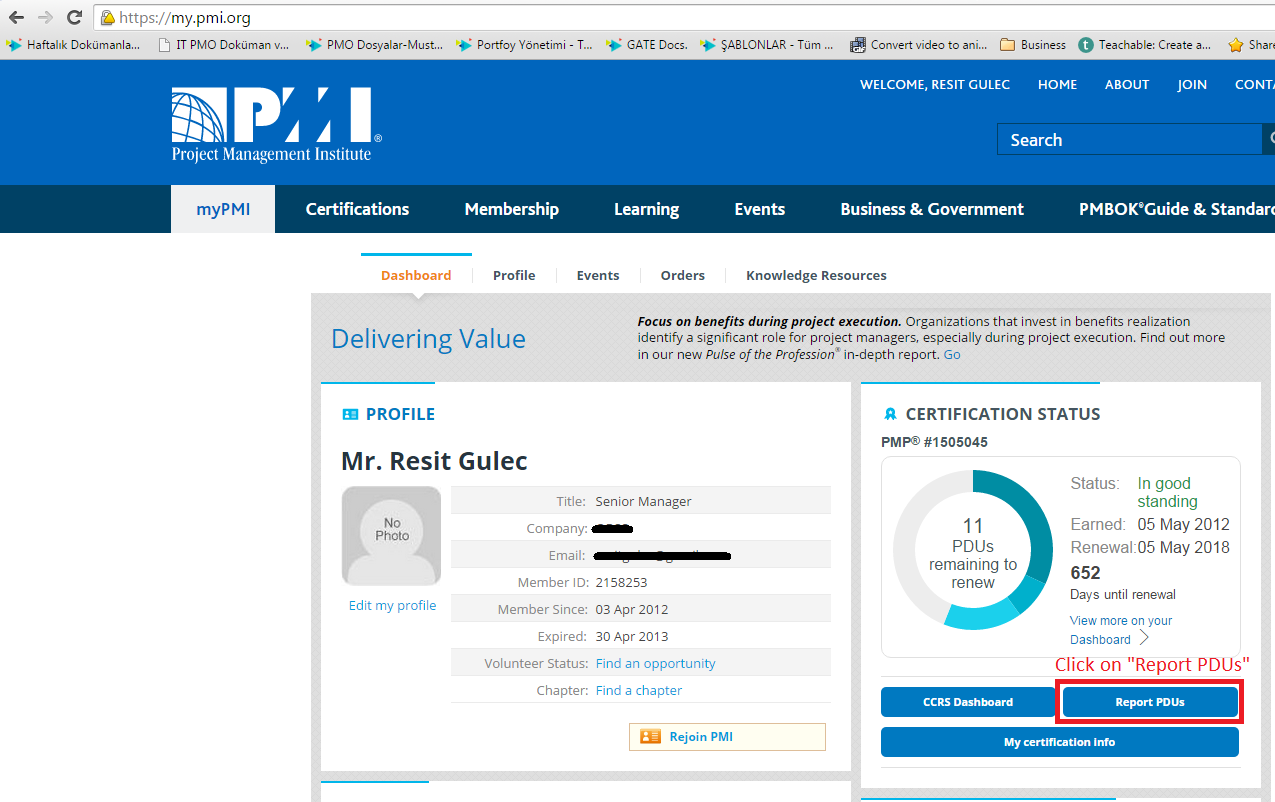Open the View more on your Dashboard link
Screen dimensions: 1275x802
pyautogui.click(x=1120, y=630)
